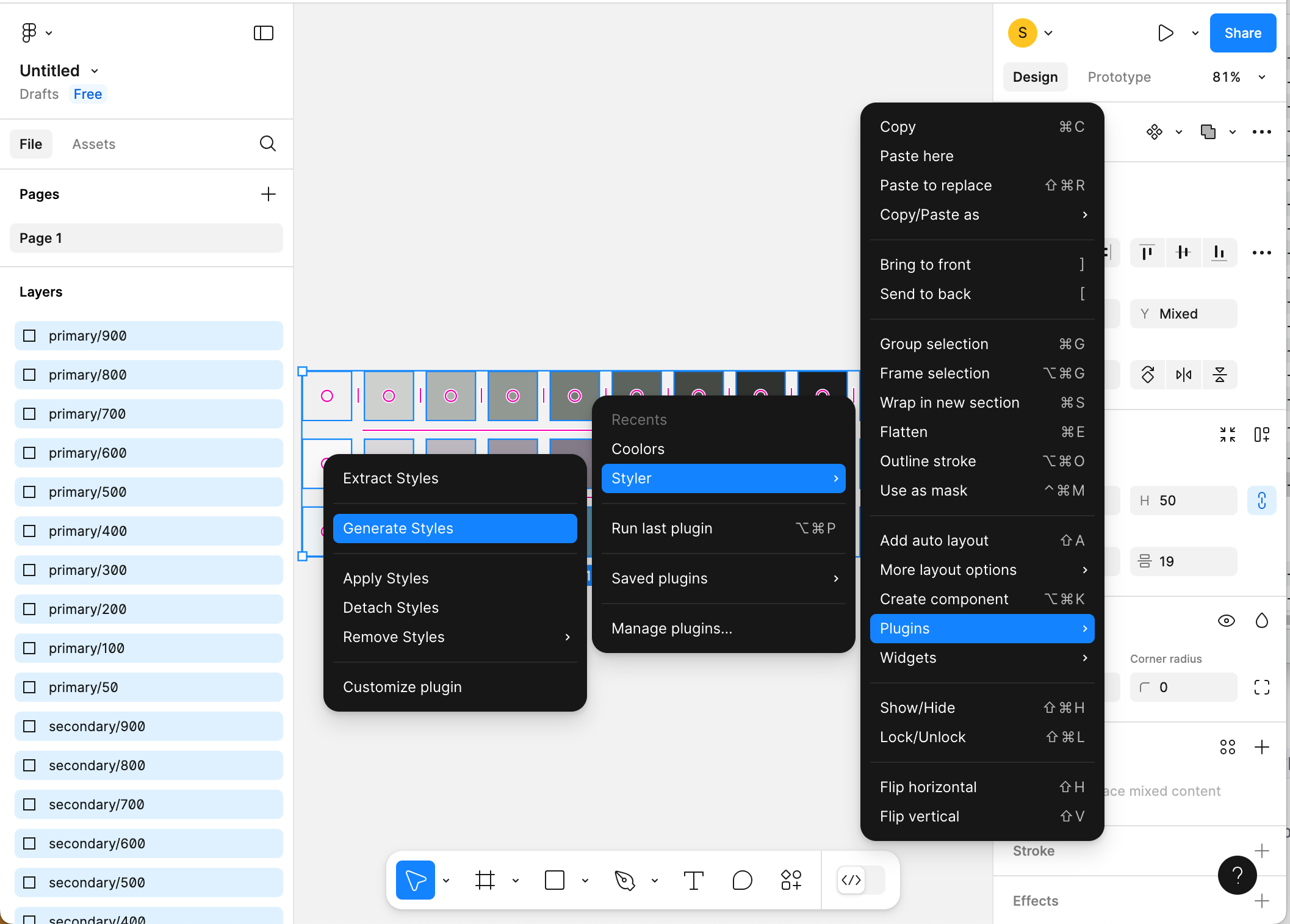Select the Comment tool
Screen dimensions: 1290x924
tap(742, 880)
